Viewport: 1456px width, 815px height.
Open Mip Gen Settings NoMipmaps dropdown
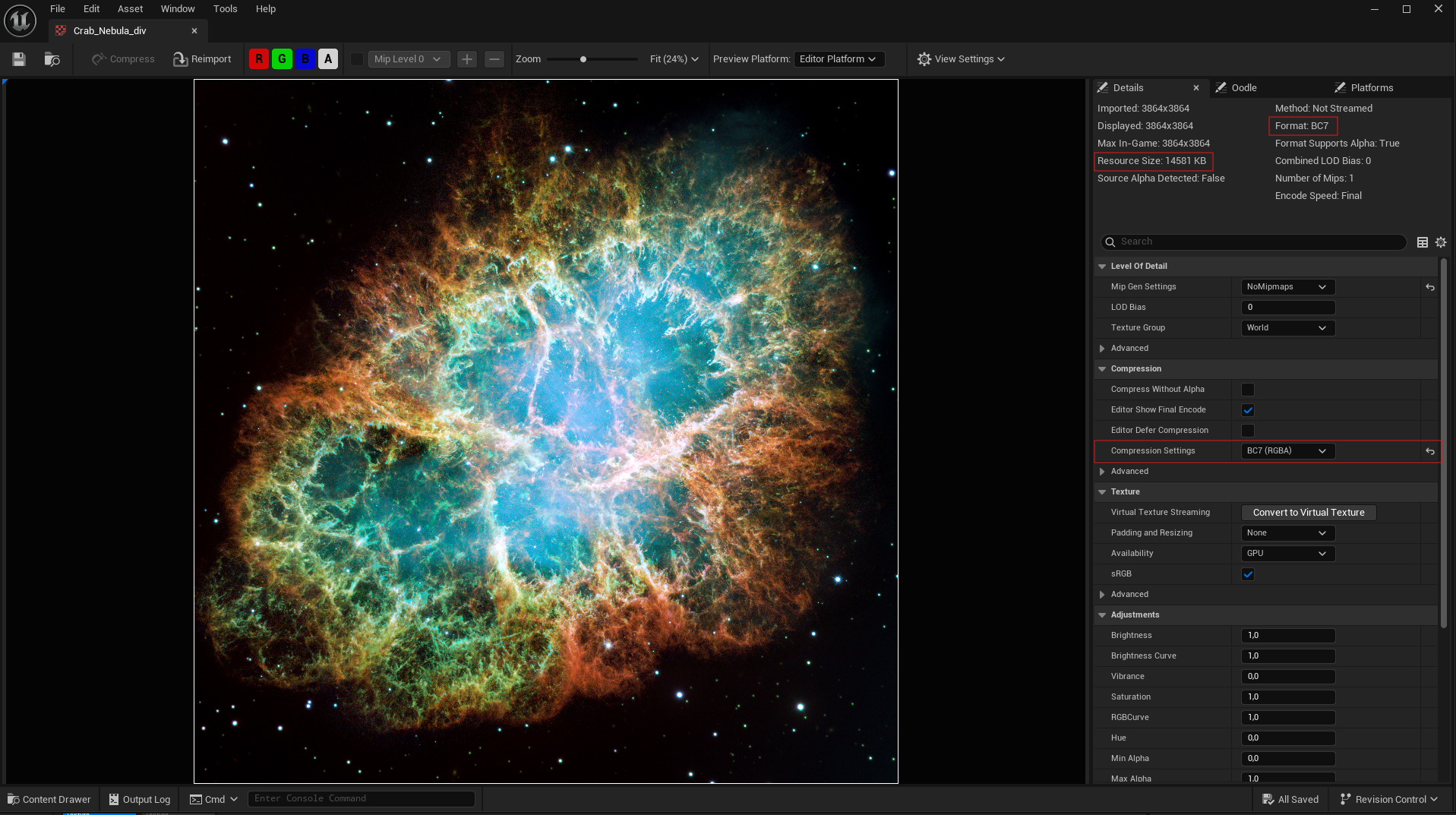tap(1287, 287)
